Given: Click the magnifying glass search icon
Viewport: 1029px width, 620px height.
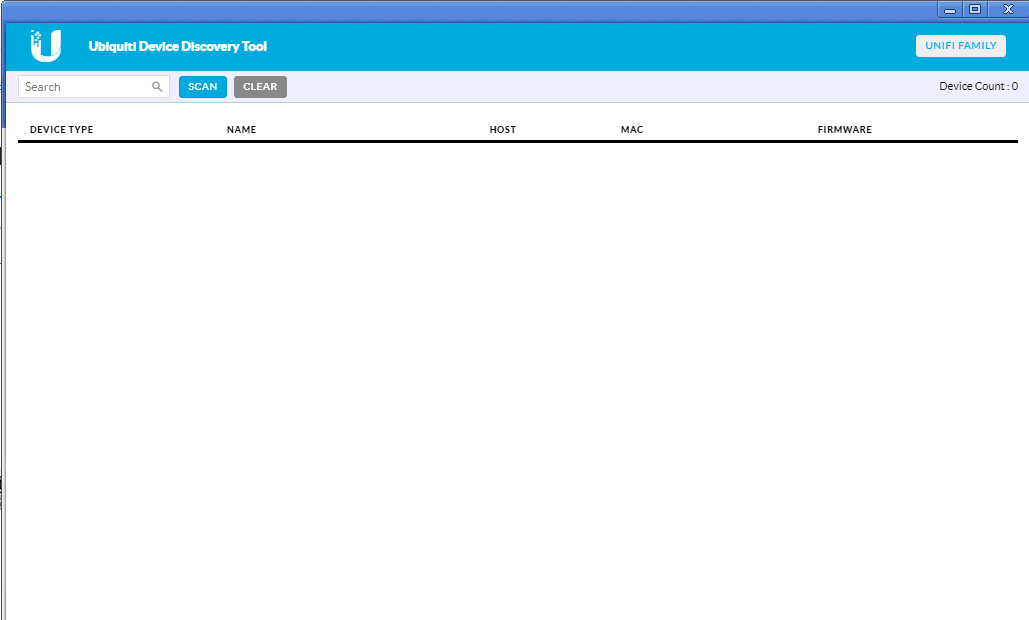Looking at the screenshot, I should pyautogui.click(x=157, y=87).
